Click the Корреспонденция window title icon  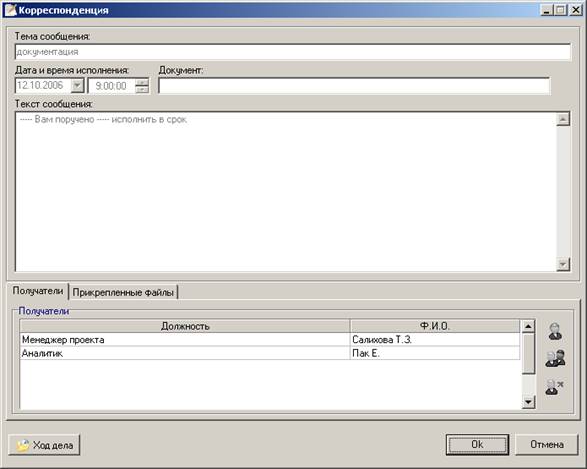pyautogui.click(x=11, y=9)
